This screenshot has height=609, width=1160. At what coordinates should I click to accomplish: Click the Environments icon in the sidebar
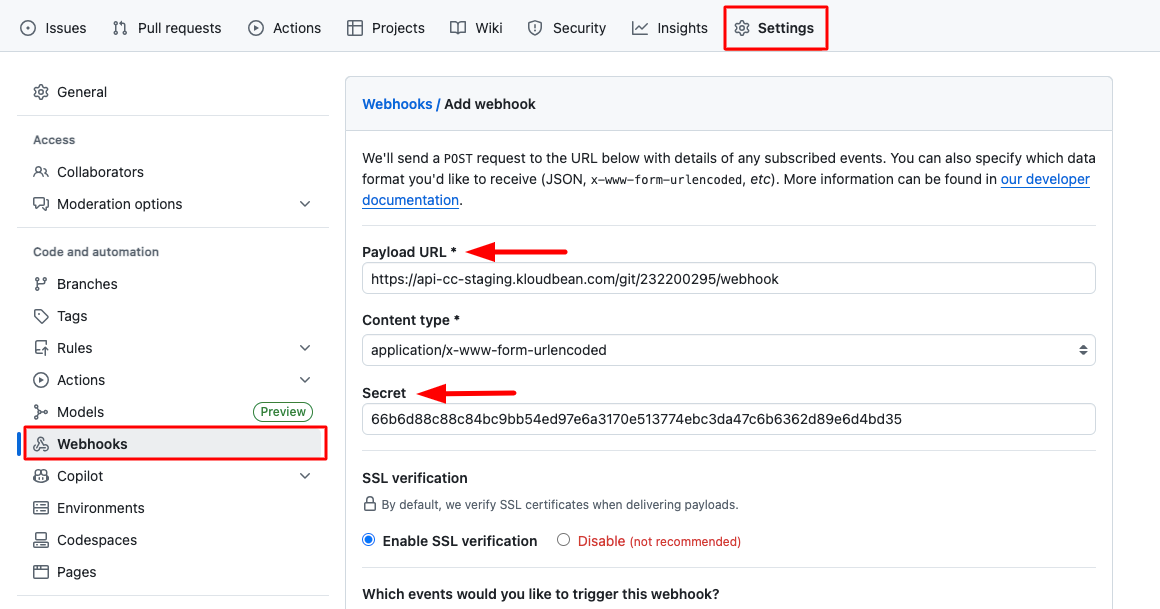[x=41, y=508]
